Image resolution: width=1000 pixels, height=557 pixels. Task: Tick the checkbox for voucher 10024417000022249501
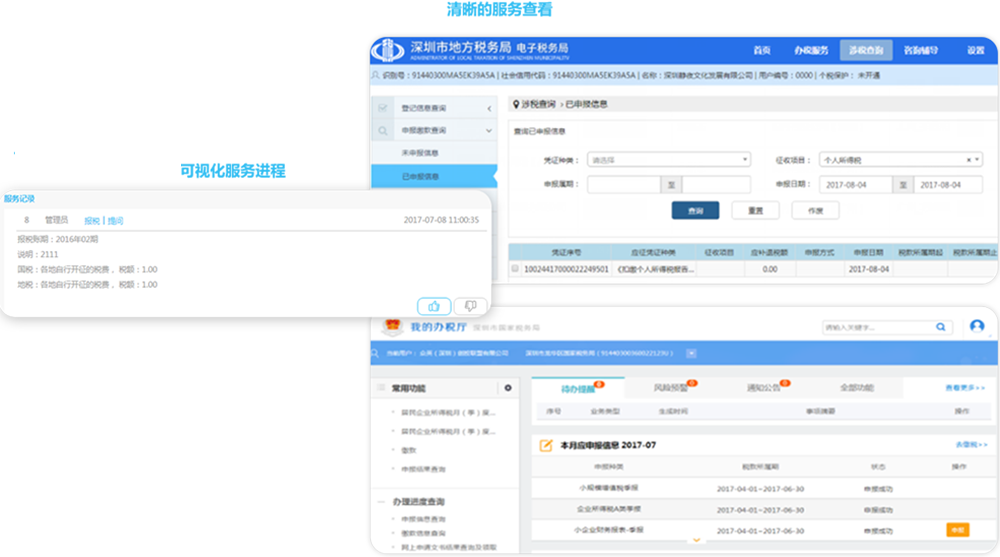point(515,269)
